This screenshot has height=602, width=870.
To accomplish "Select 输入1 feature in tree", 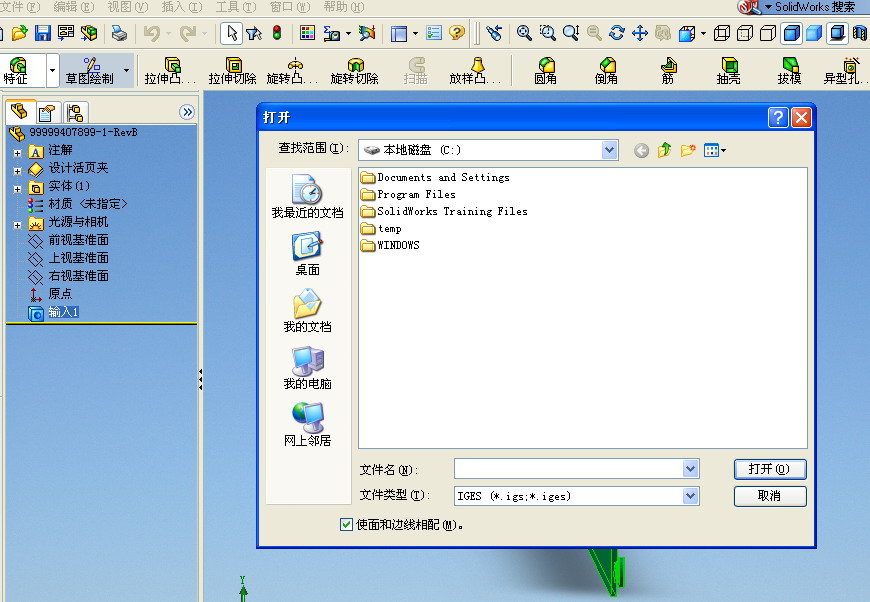I will (54, 312).
